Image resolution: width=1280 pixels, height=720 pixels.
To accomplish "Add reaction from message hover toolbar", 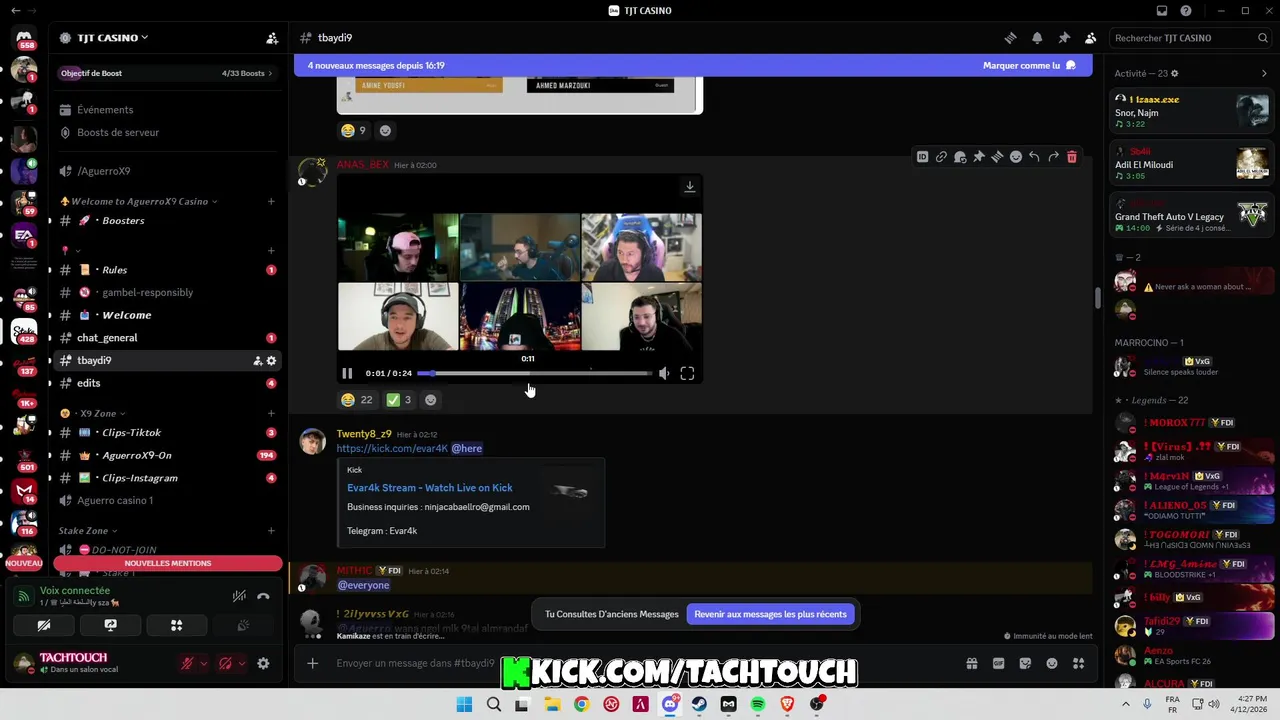I will click(x=1015, y=157).
